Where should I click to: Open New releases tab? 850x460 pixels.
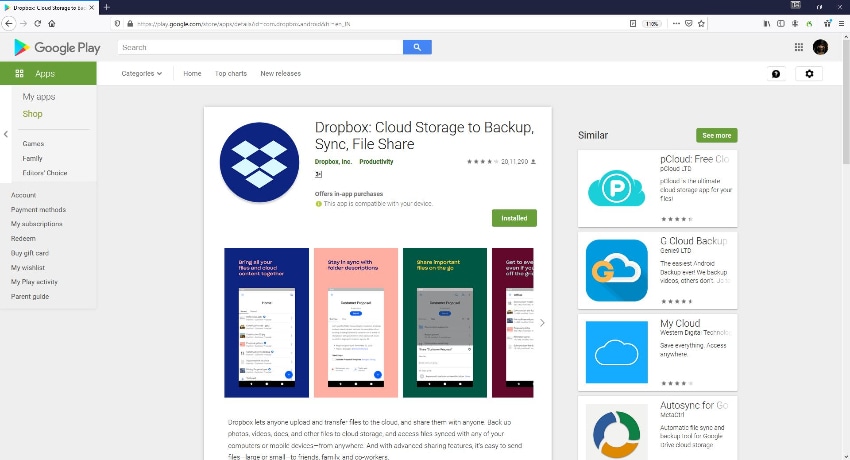pyautogui.click(x=280, y=74)
